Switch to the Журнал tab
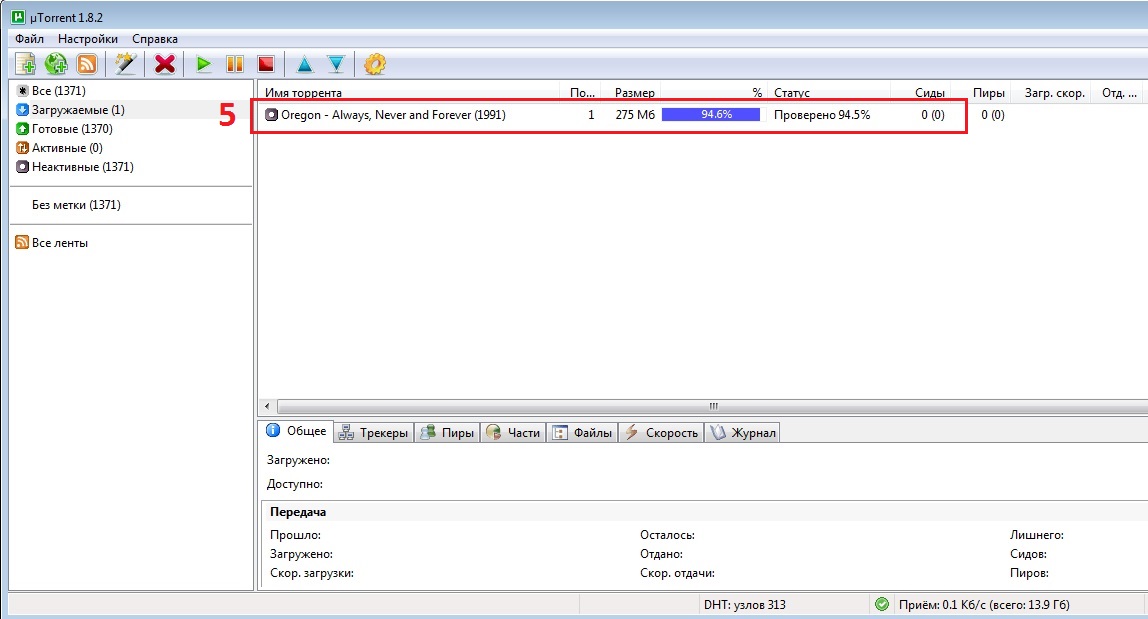1148x619 pixels. [742, 433]
